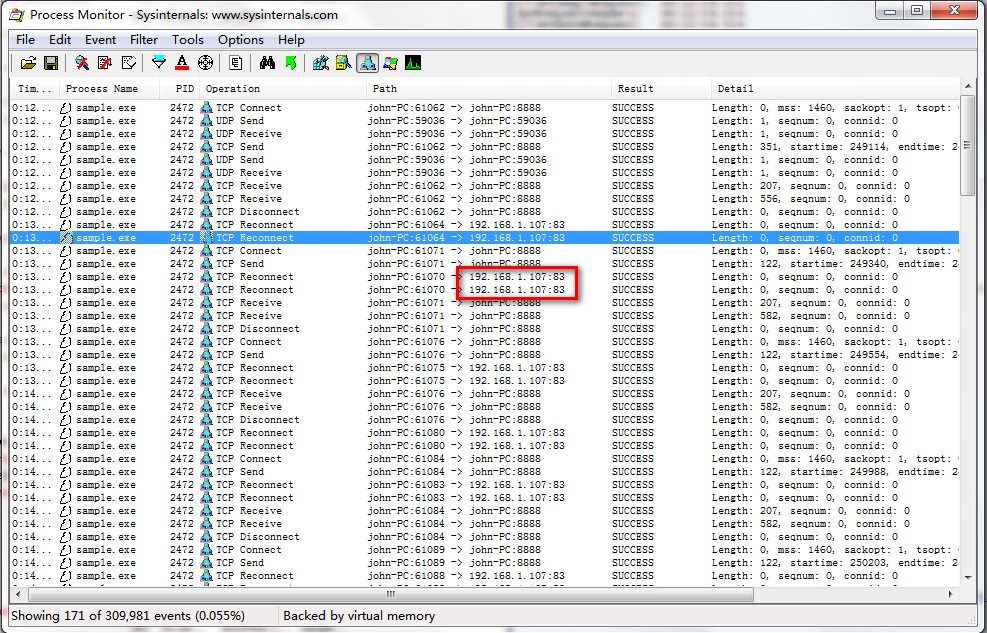Viewport: 987px width, 633px height.
Task: Open the Event menu
Action: coord(101,40)
